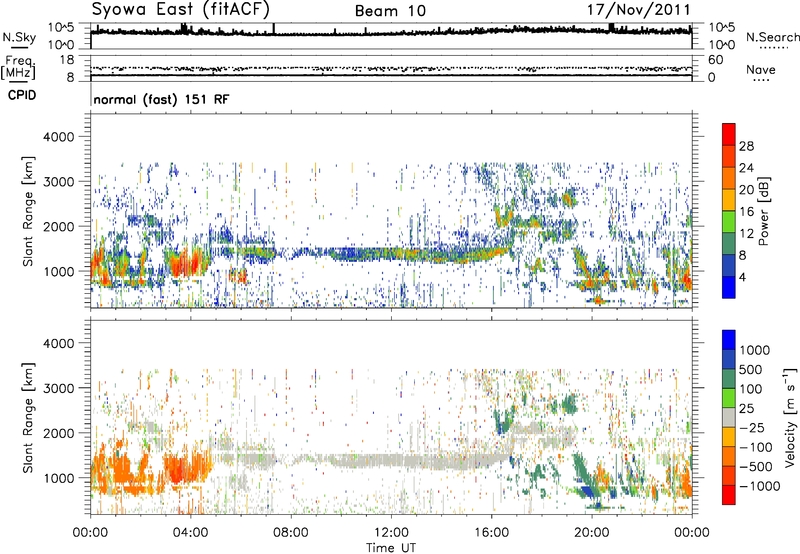This screenshot has height=554, width=800.
Task: Click the '60' label right of frequency panel
Action: (715, 60)
